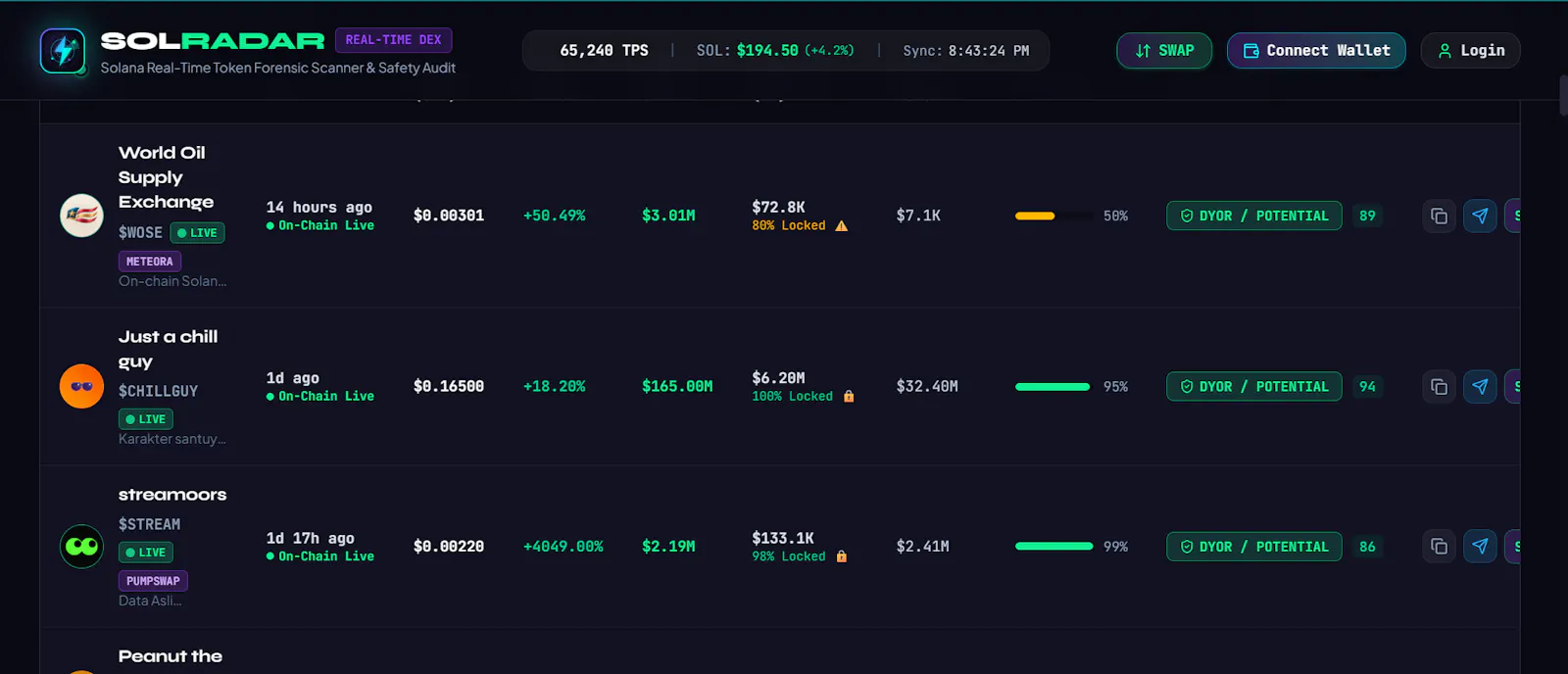Click the SolRadar lightning logo icon

pyautogui.click(x=63, y=50)
